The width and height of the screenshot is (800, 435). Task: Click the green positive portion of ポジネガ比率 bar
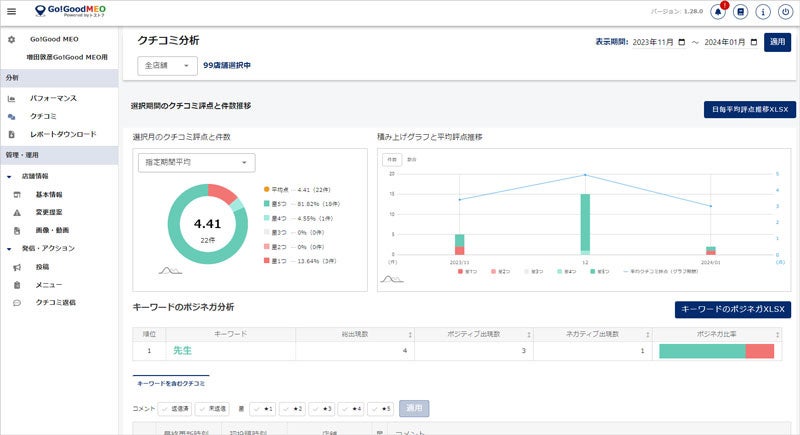point(702,351)
